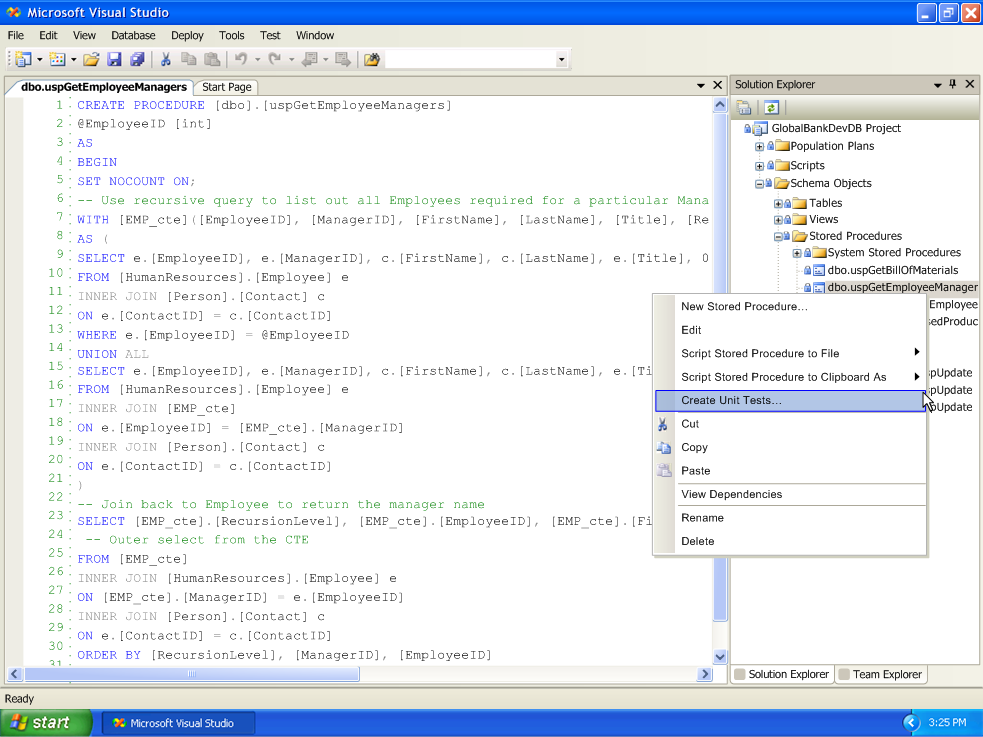Collapse the Schema Objects node
Viewport: 983px width, 737px height.
click(759, 184)
